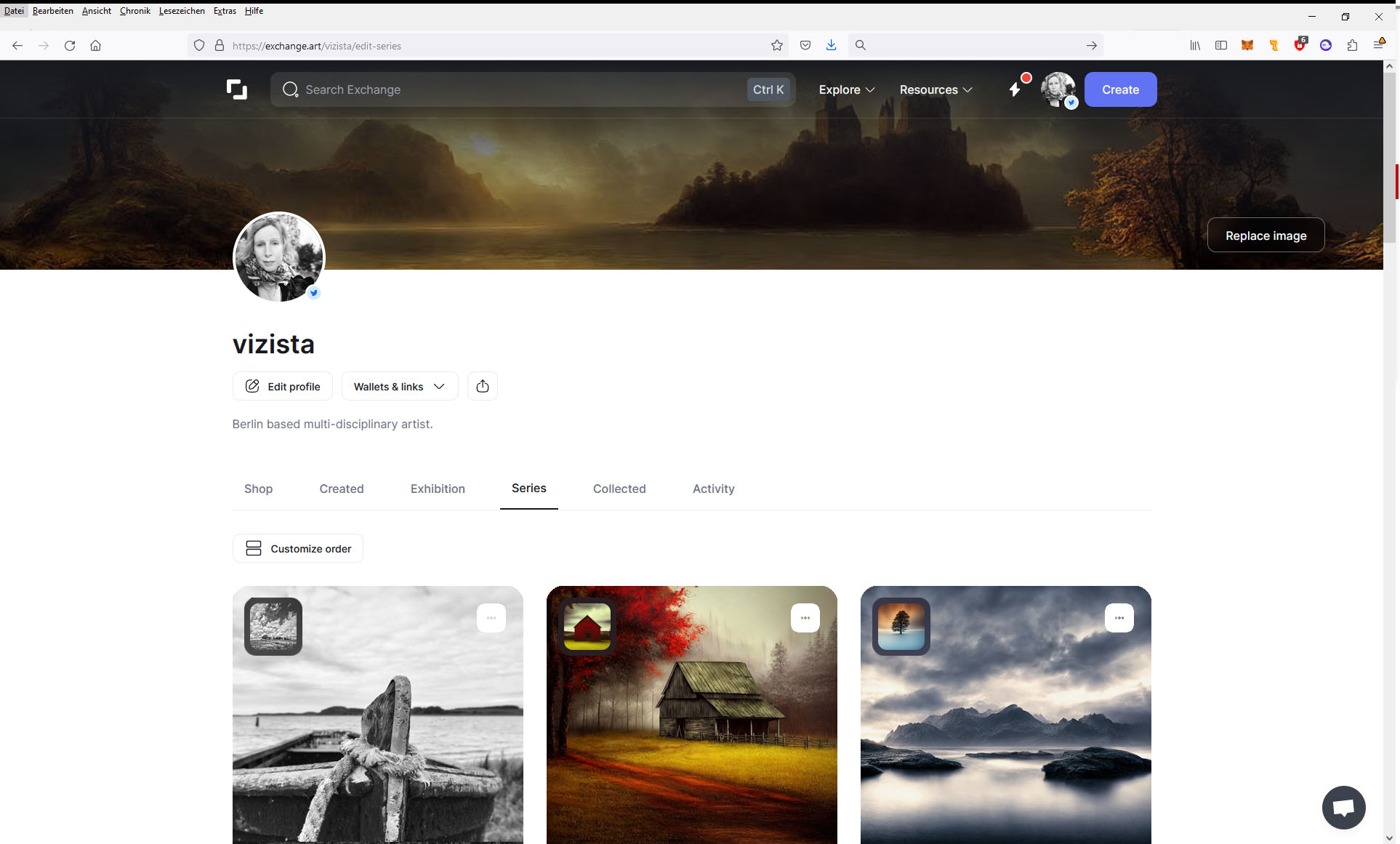Click the search arrow go button
The height and width of the screenshot is (844, 1400).
[x=1092, y=45]
